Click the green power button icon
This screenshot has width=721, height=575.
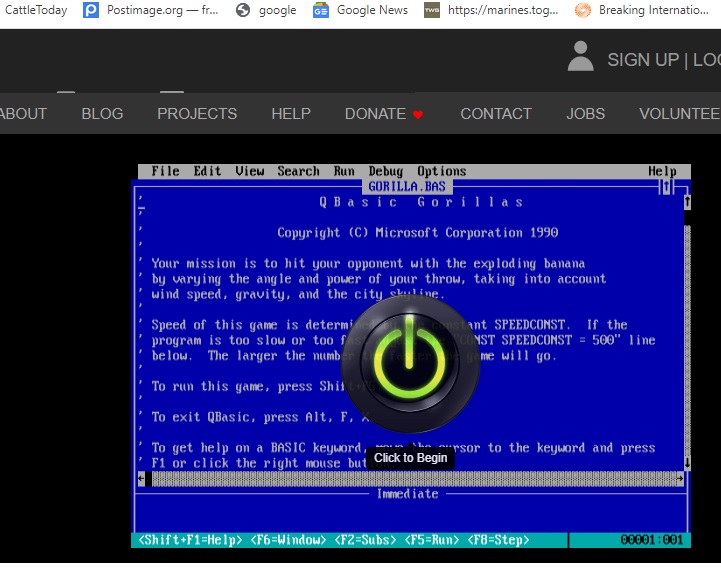410,365
